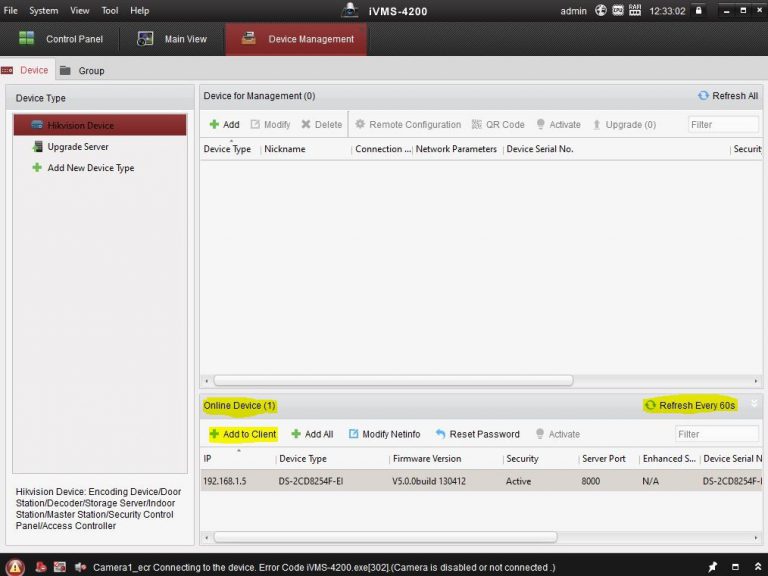Click Modify Netinfo
The width and height of the screenshot is (768, 576).
pos(384,434)
